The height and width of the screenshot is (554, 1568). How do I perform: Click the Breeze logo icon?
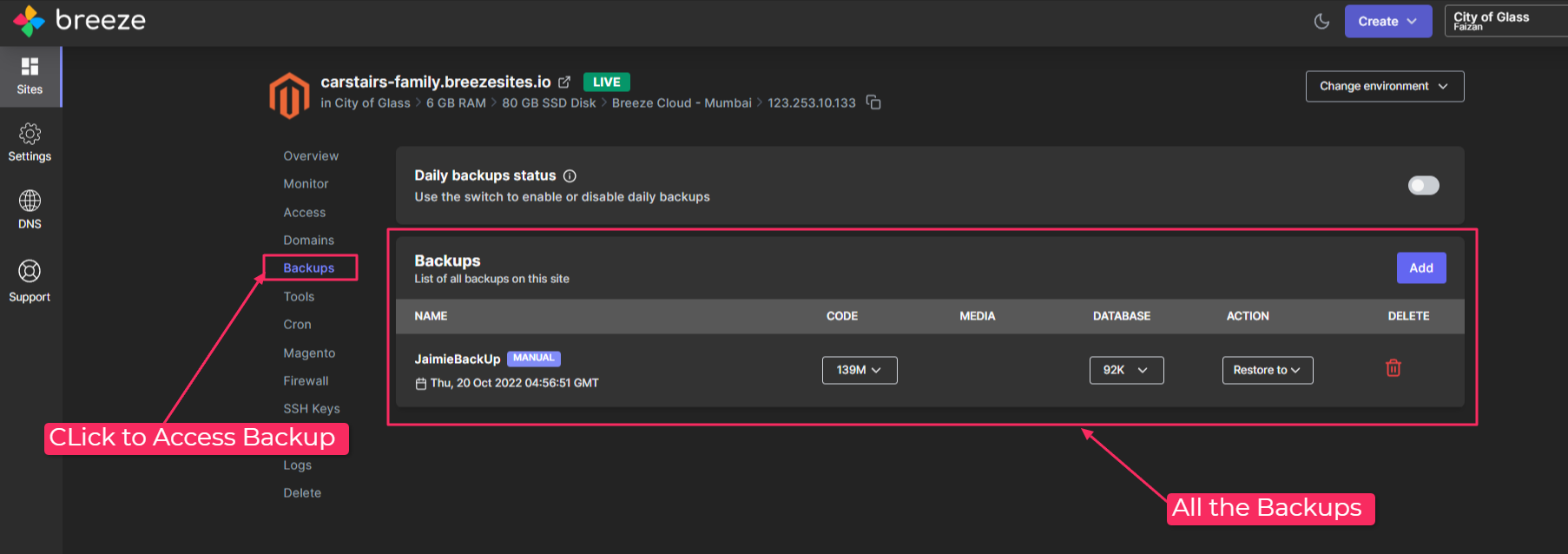(29, 21)
